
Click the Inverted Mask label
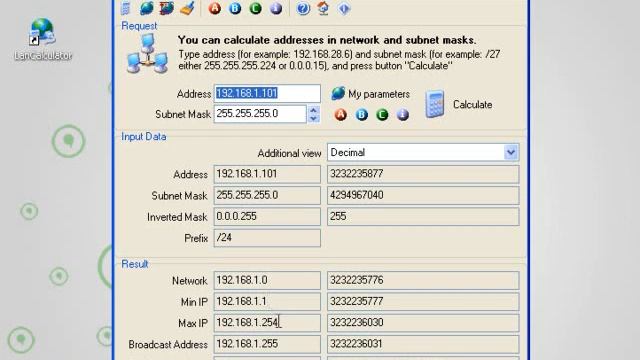[177, 217]
